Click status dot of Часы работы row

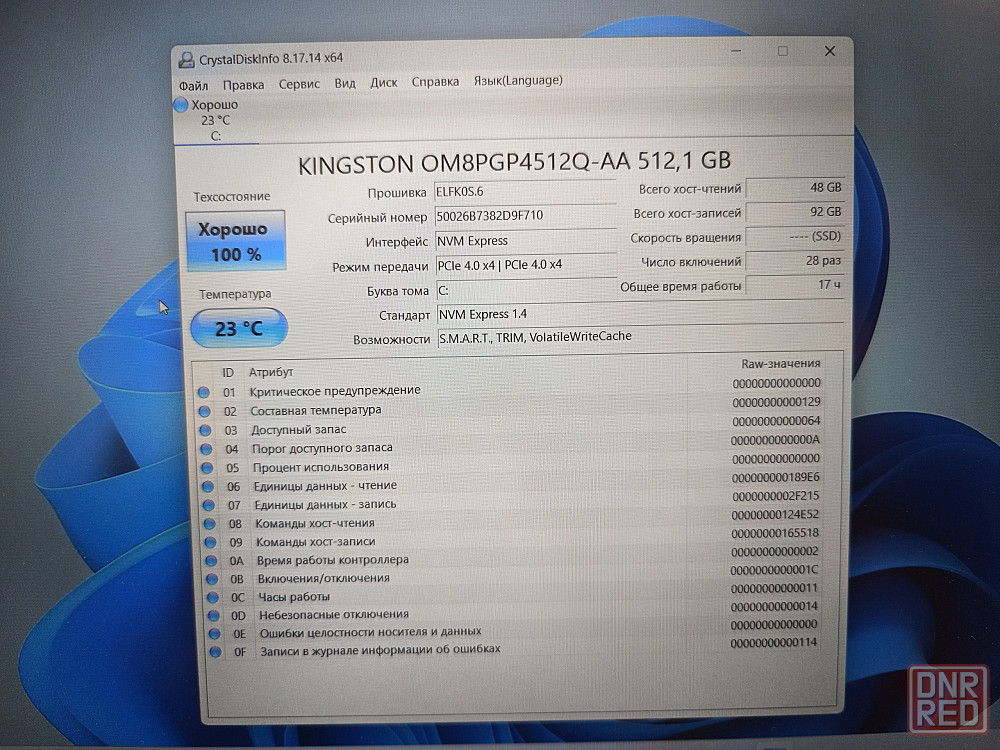[x=212, y=598]
